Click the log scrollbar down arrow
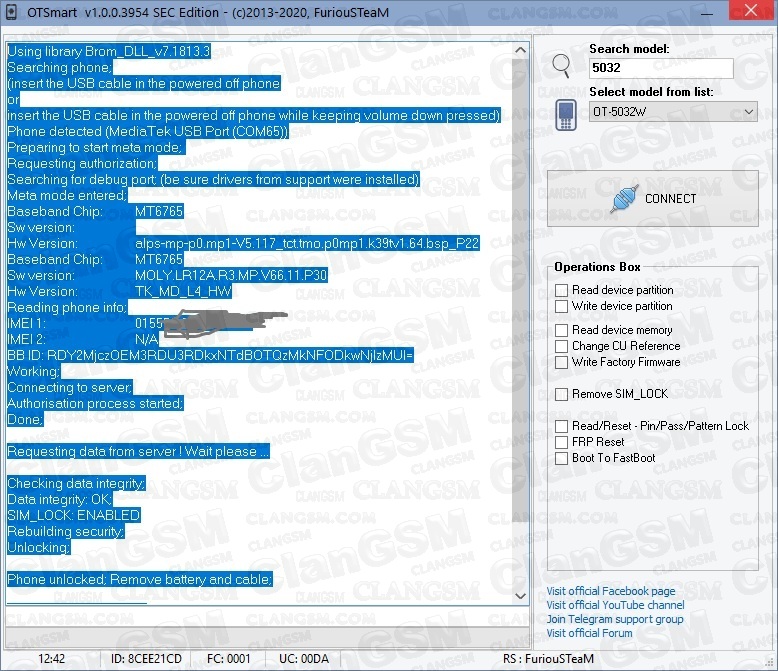Viewport: 778px width, 671px height. (x=520, y=596)
